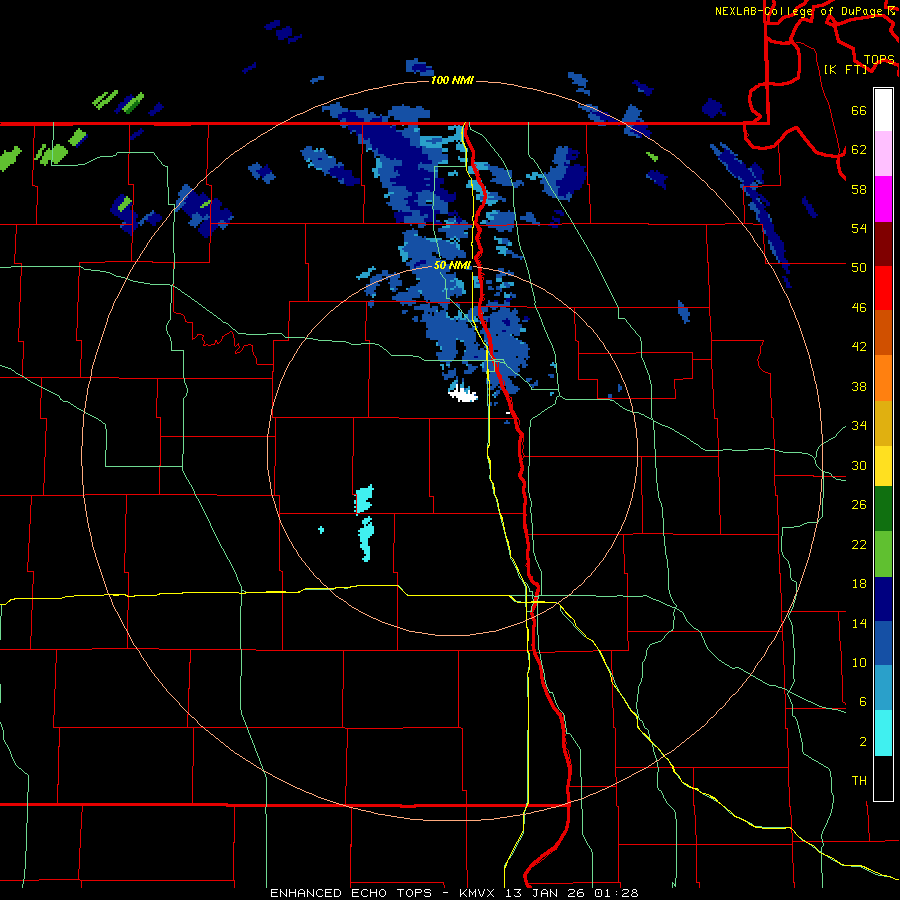Click the 66 value on the scale
The height and width of the screenshot is (900, 900).
point(859,110)
